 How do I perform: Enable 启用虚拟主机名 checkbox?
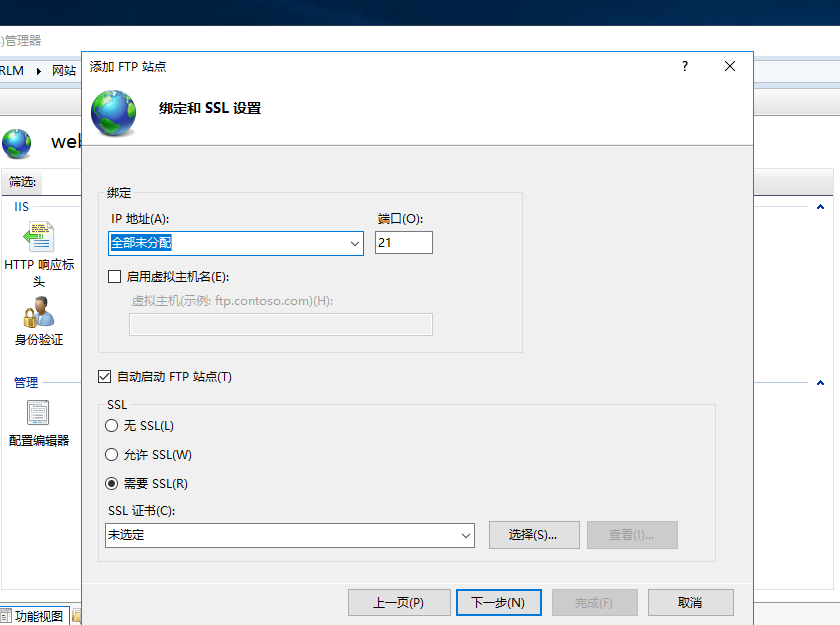pyautogui.click(x=114, y=276)
